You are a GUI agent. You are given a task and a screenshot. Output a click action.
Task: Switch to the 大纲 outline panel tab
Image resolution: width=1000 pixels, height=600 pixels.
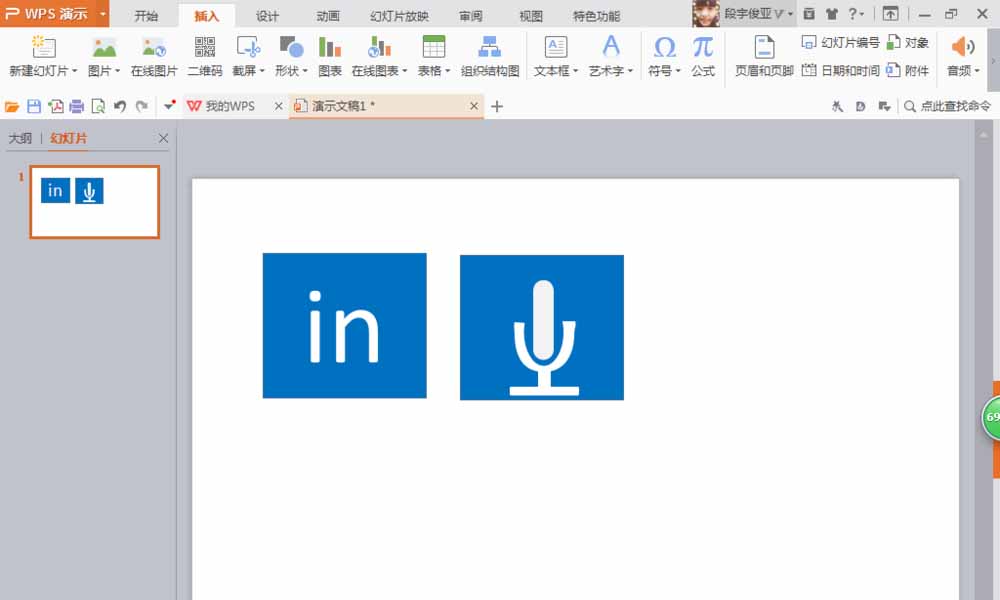pos(20,138)
